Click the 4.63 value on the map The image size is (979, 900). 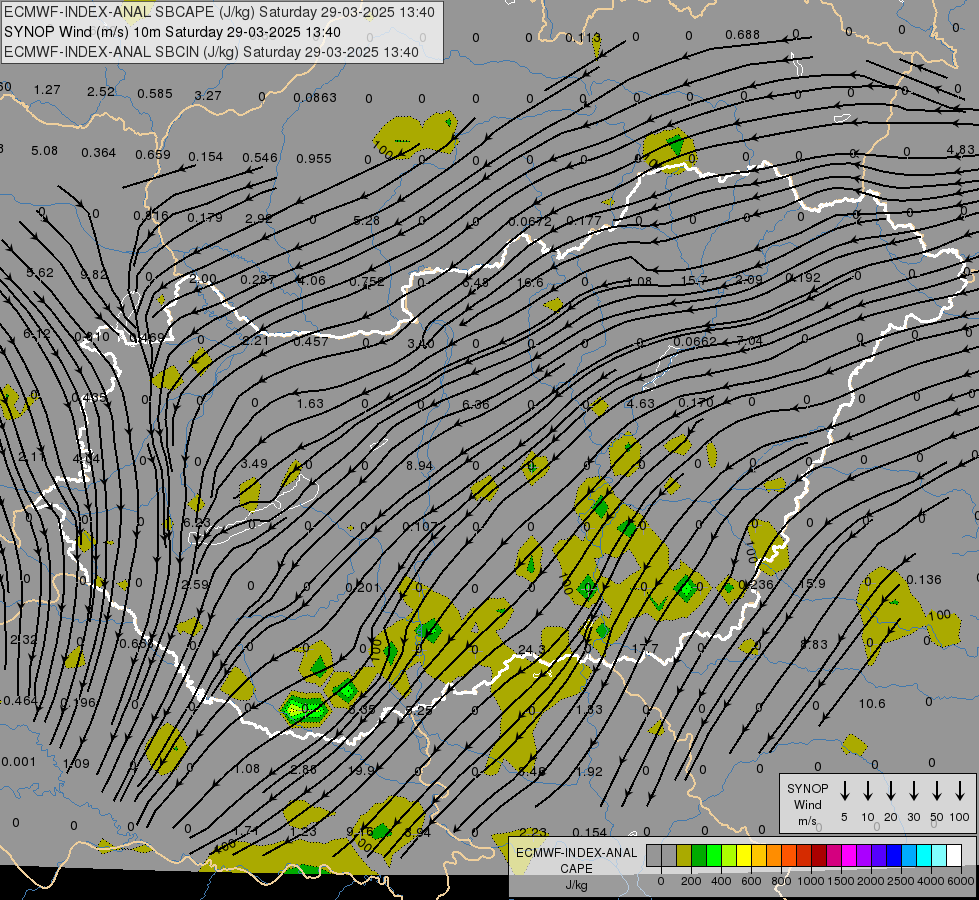click(640, 403)
